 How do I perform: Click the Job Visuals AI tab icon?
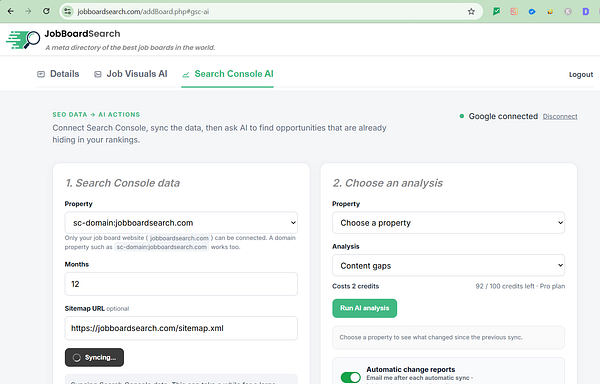point(98,74)
